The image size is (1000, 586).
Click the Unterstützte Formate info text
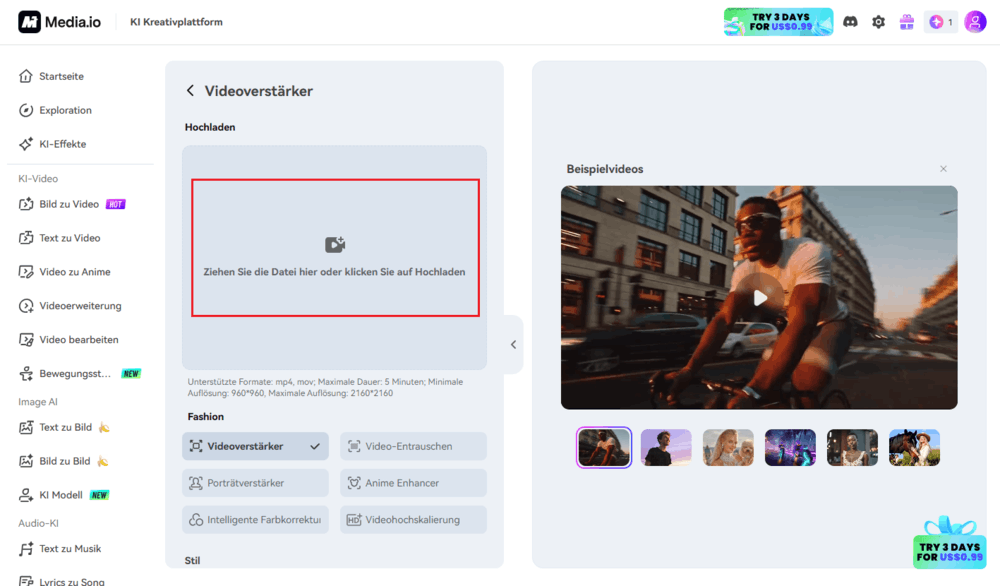point(325,387)
